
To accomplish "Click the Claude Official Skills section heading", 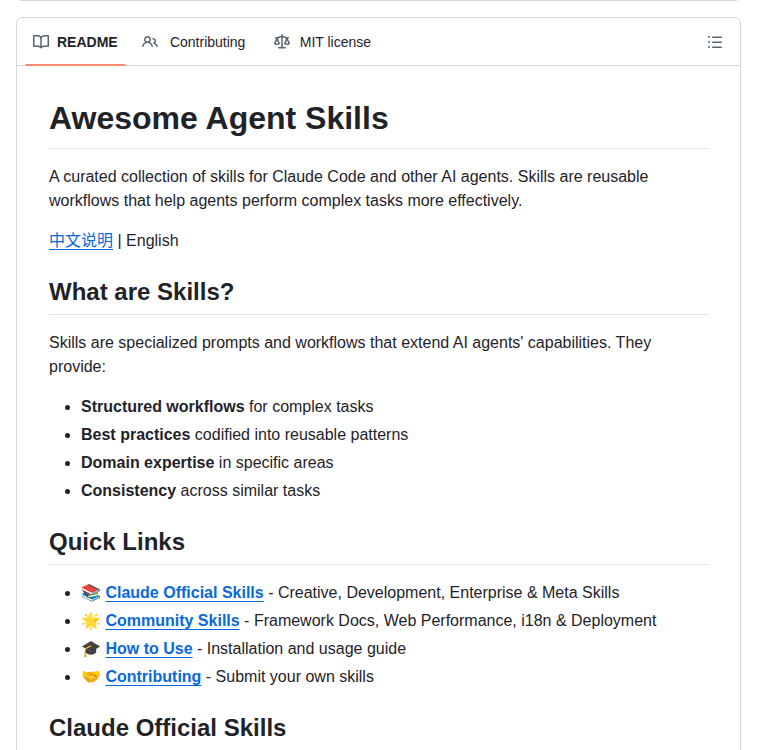I will 168,727.
